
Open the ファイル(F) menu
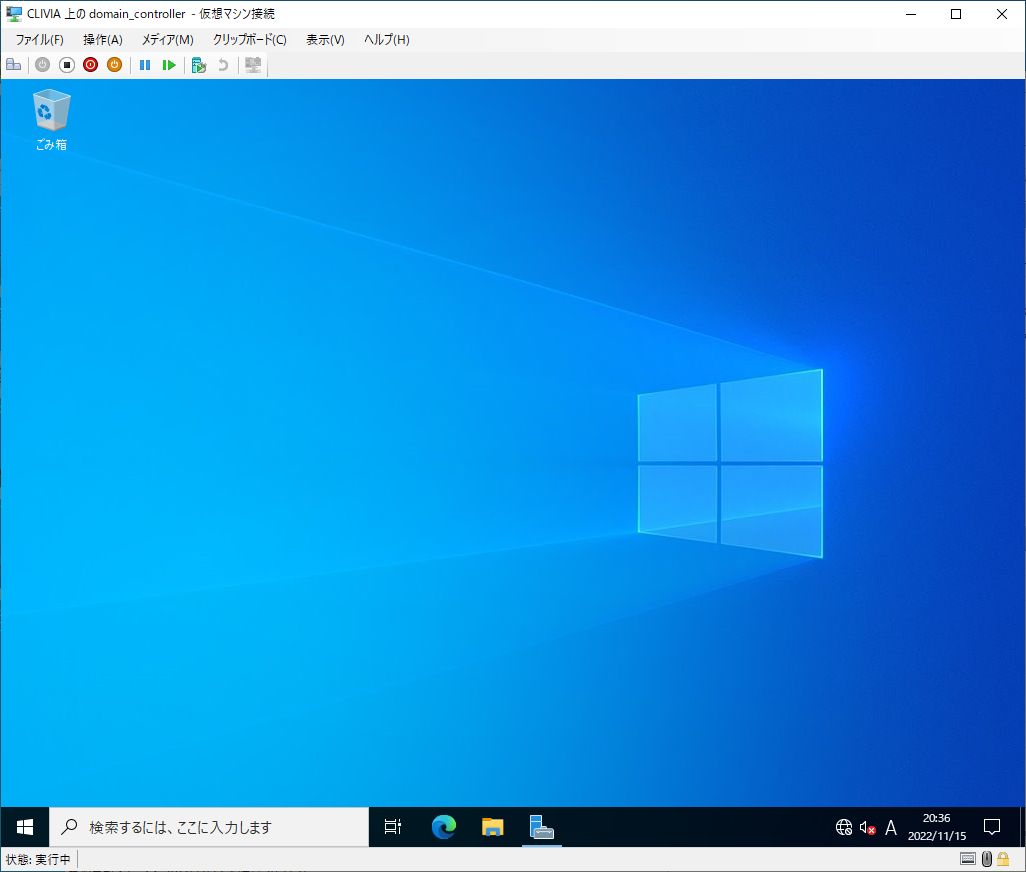[39, 39]
